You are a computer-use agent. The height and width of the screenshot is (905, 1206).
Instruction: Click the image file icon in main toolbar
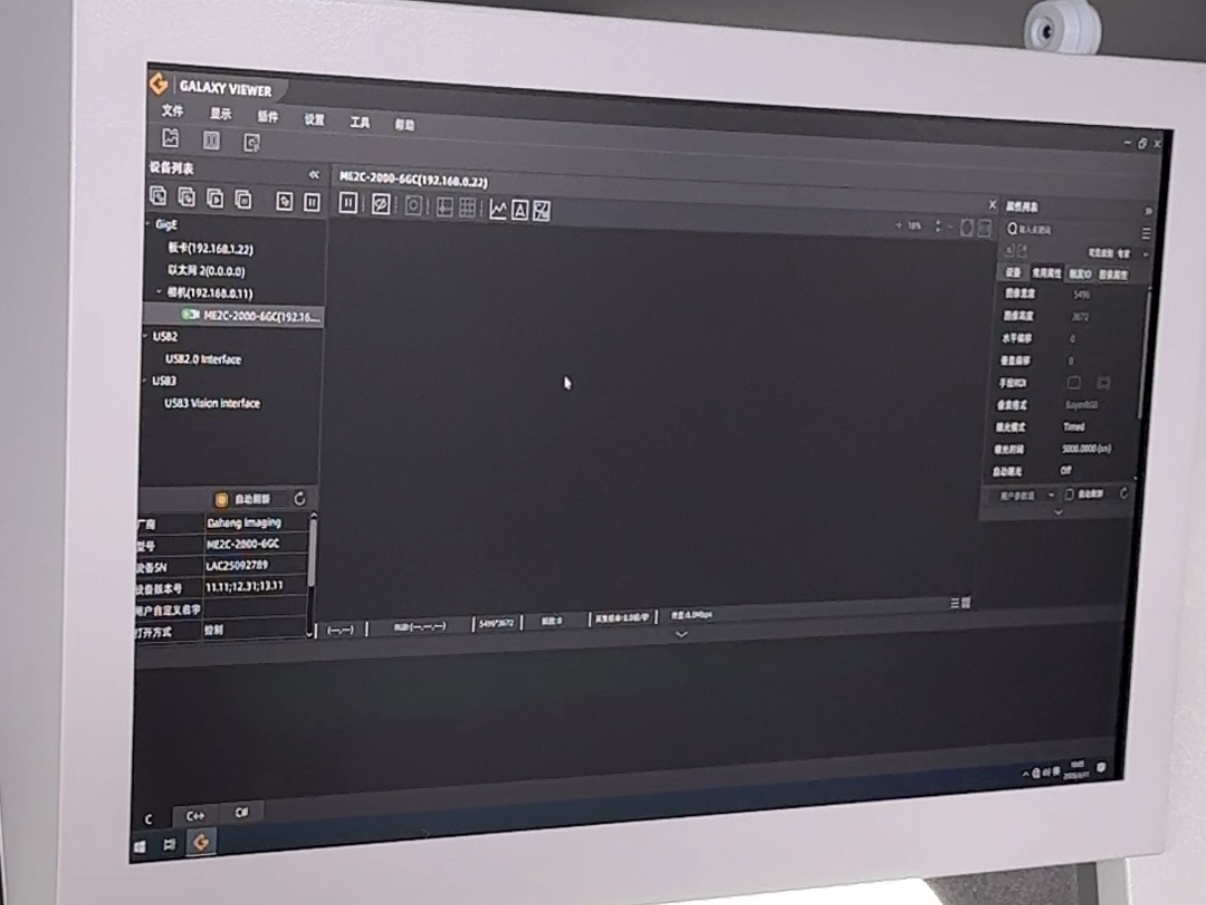[x=171, y=138]
